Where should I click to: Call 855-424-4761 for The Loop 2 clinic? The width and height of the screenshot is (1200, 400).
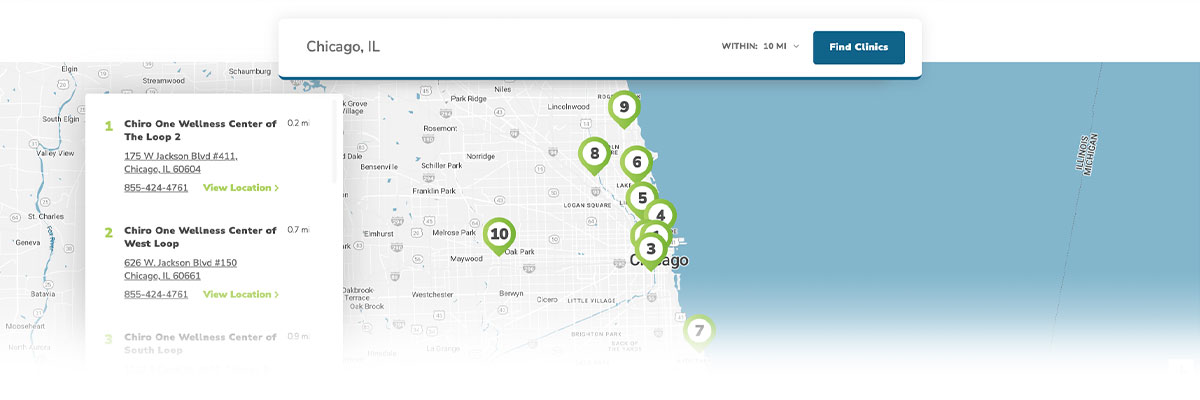click(156, 188)
